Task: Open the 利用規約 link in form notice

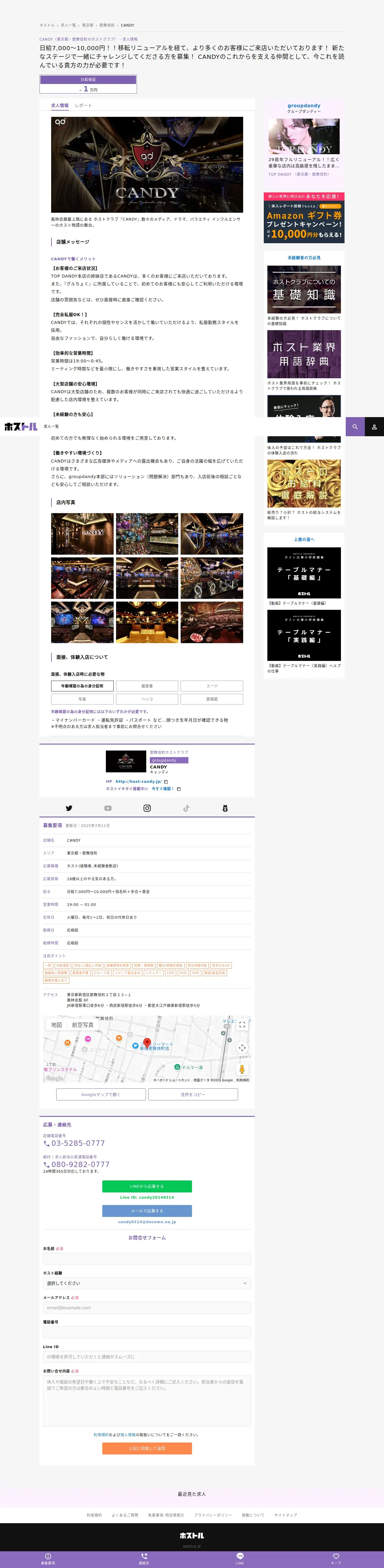Action: 100,1435
